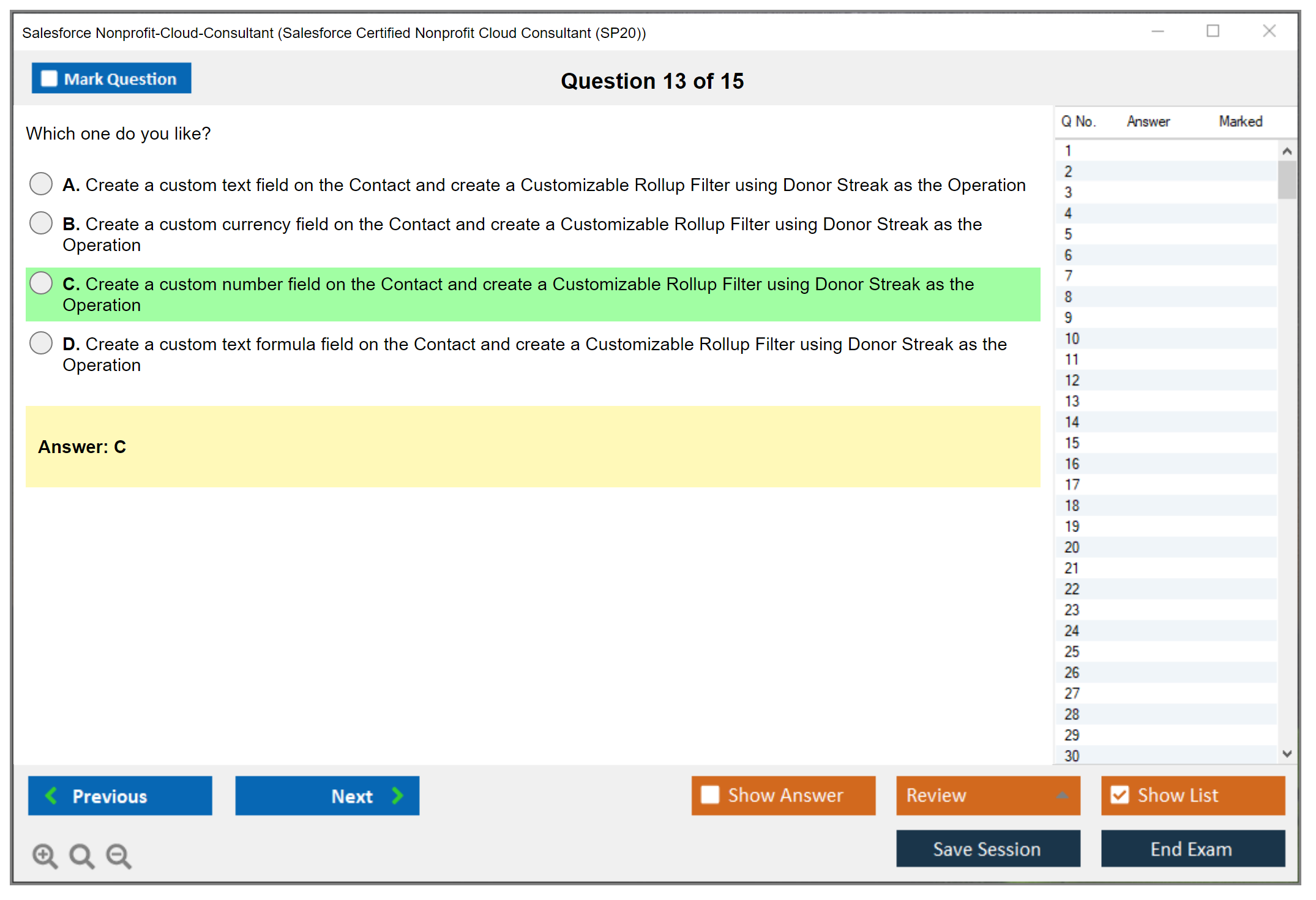The width and height of the screenshot is (1316, 900).
Task: Maximize the exam window
Action: point(1213,31)
